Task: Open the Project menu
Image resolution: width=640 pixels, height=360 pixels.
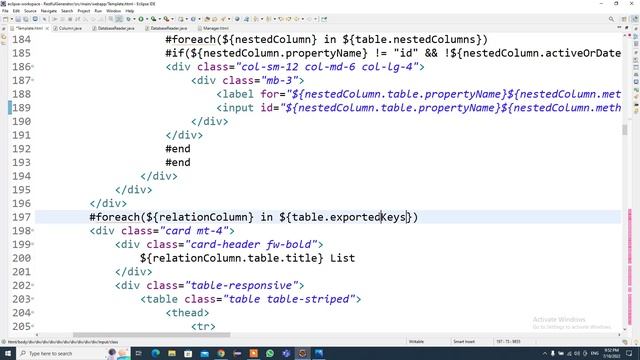Action: [84, 11]
